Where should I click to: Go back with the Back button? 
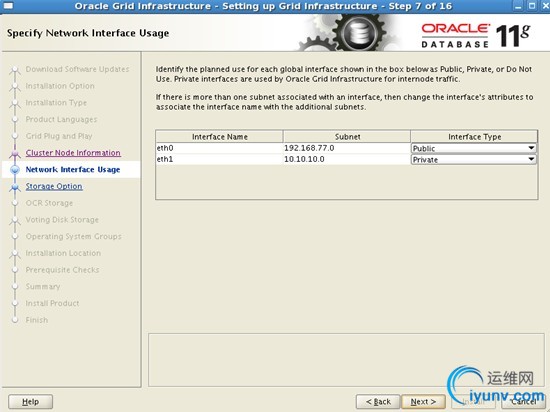point(378,401)
